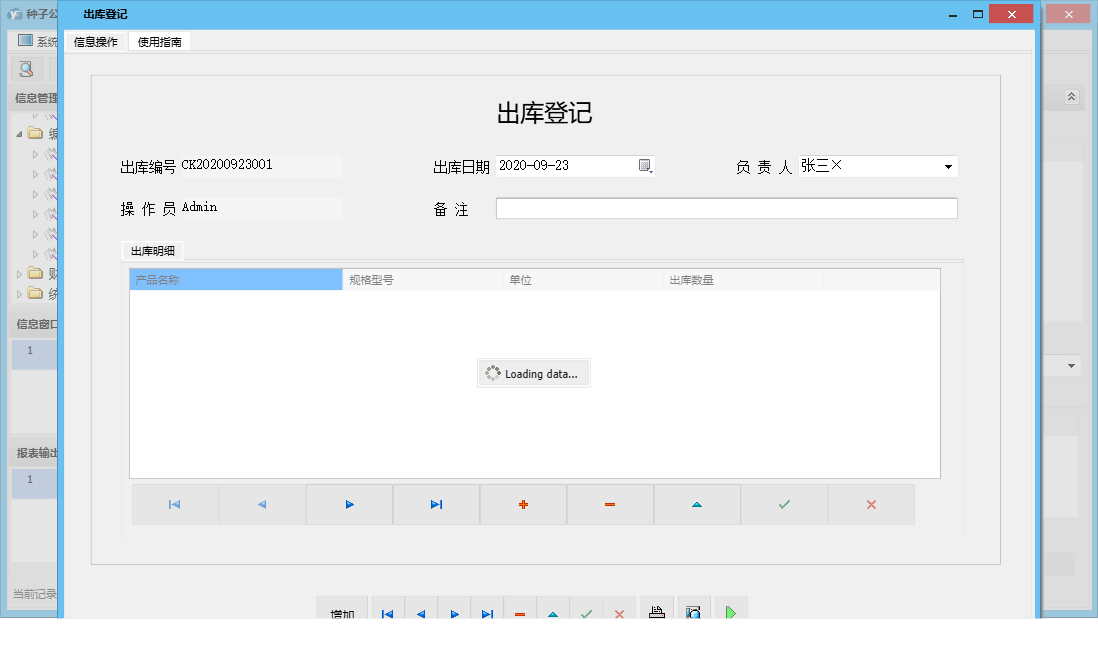1098x645 pixels.
Task: Click the green run arrow icon
Action: [x=731, y=610]
